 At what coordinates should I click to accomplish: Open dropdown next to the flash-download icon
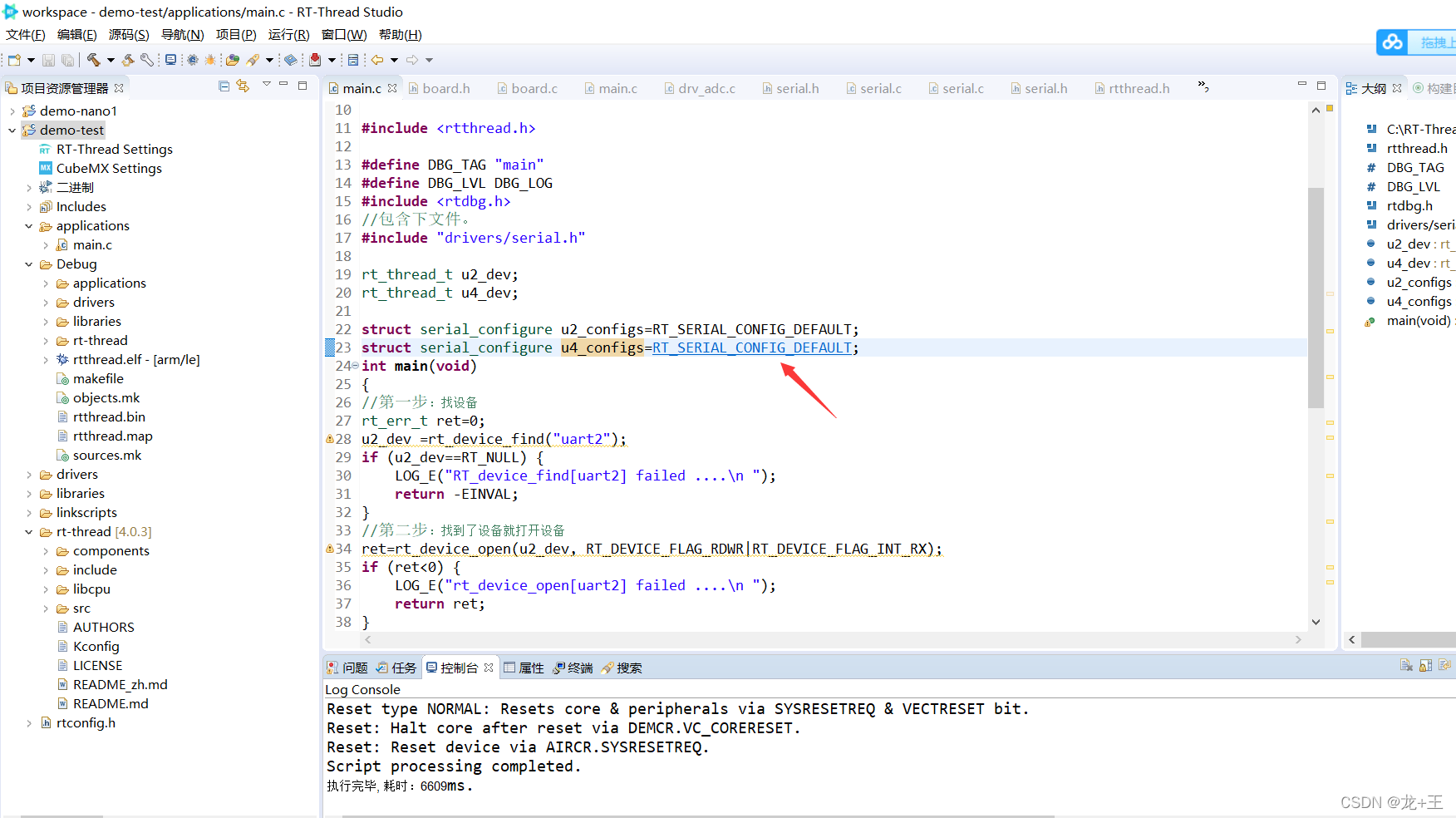point(269,60)
